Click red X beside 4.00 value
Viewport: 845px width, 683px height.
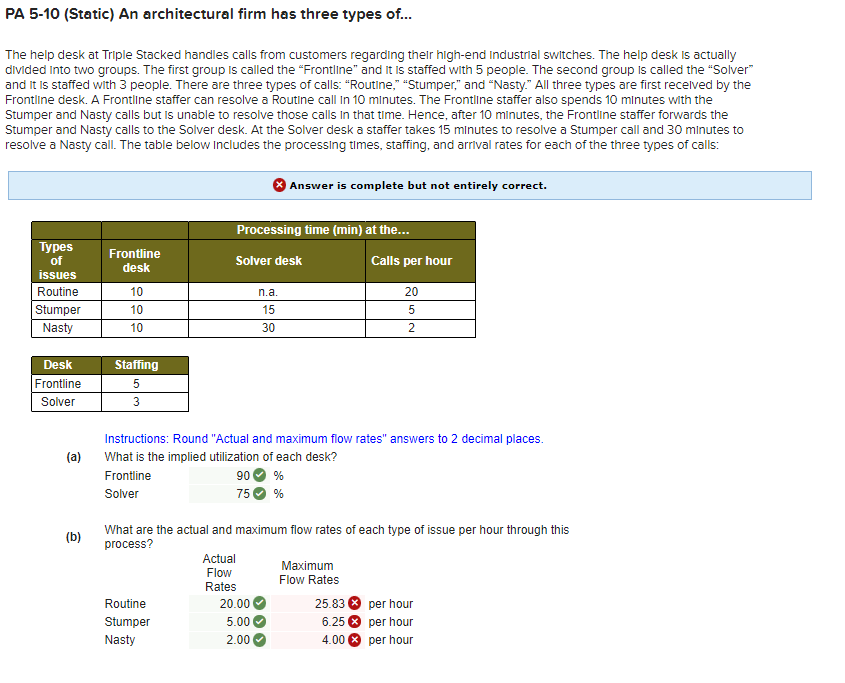[x=354, y=640]
